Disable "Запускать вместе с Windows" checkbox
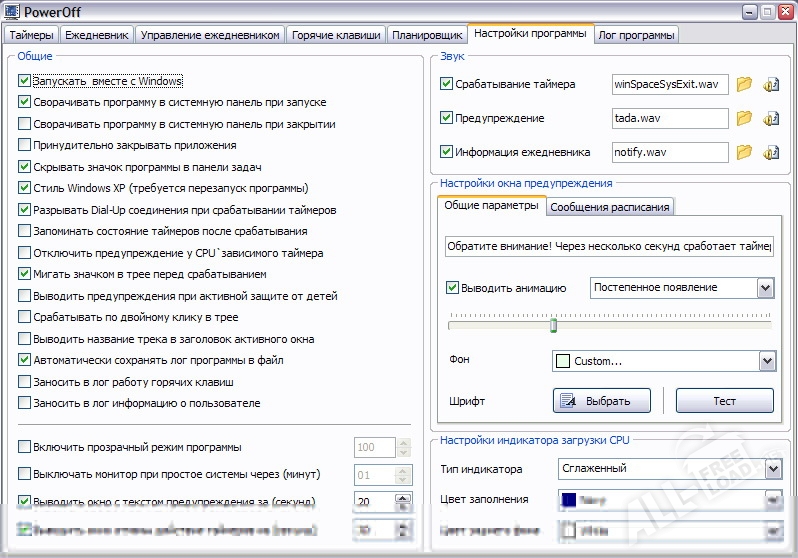 (25, 81)
